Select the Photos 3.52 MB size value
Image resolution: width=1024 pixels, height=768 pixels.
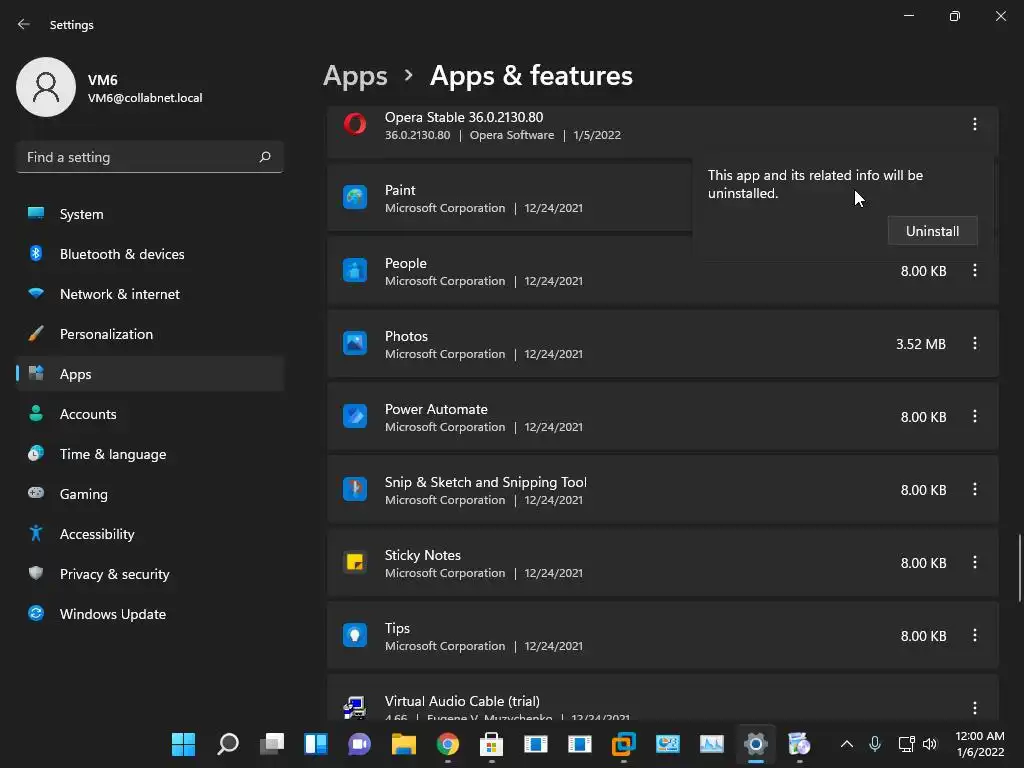920,344
